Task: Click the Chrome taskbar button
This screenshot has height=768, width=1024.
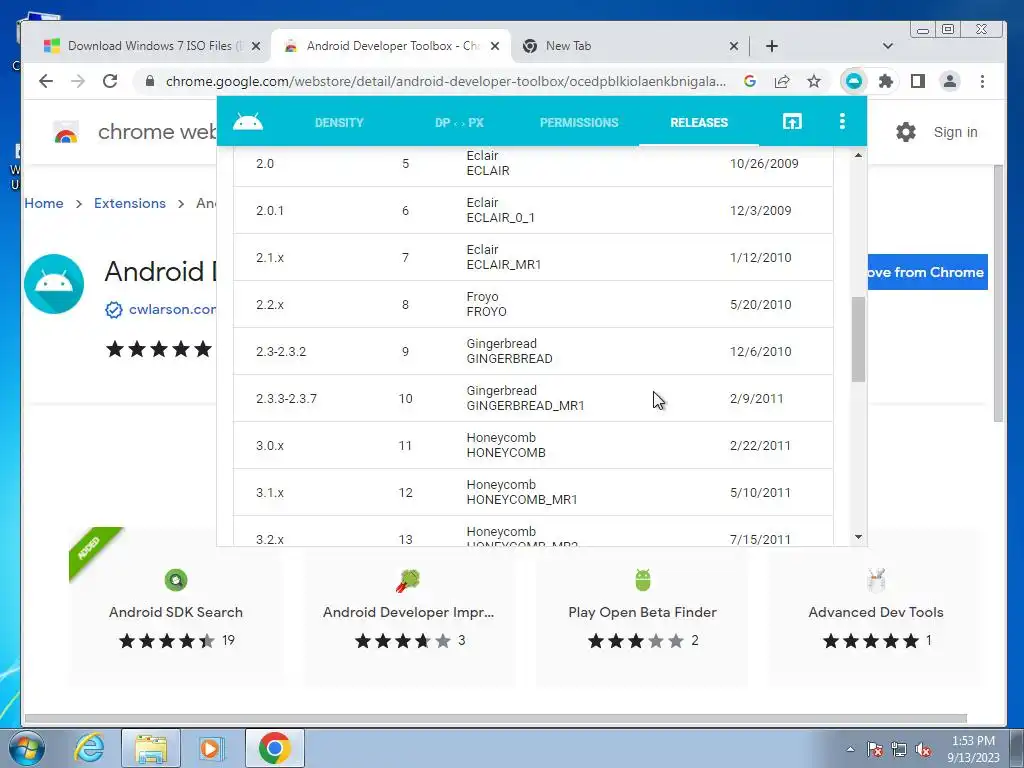Action: click(274, 748)
